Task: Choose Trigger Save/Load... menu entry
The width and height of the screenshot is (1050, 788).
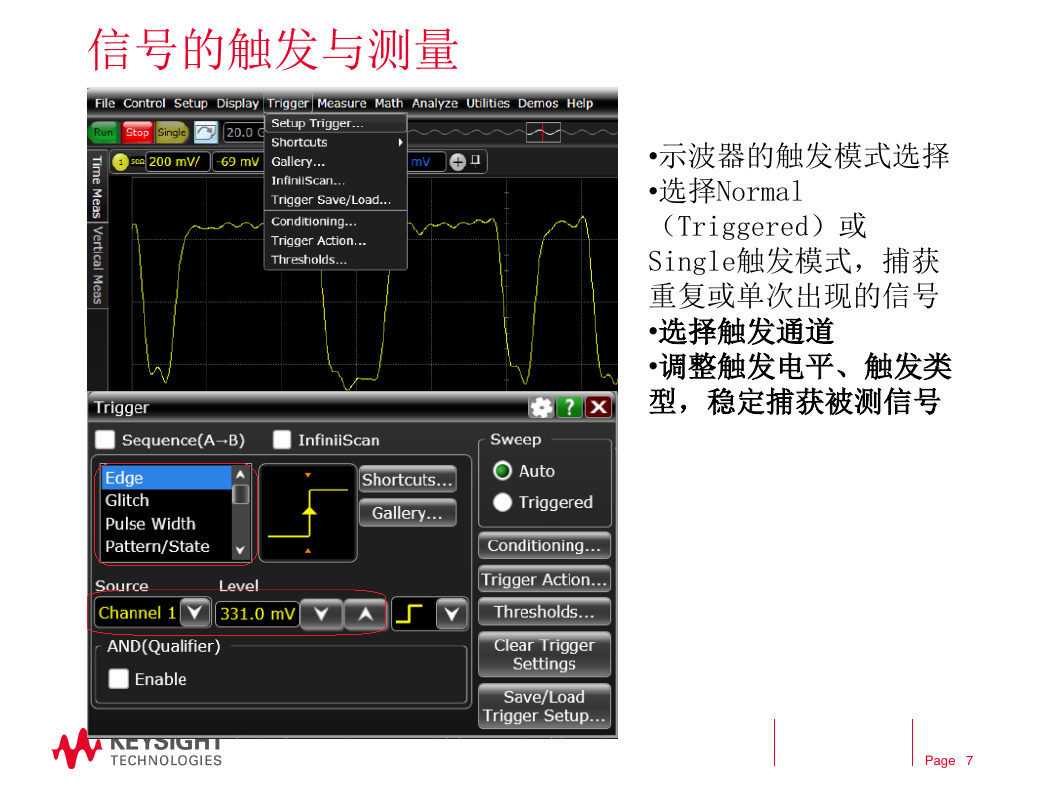Action: click(x=335, y=200)
